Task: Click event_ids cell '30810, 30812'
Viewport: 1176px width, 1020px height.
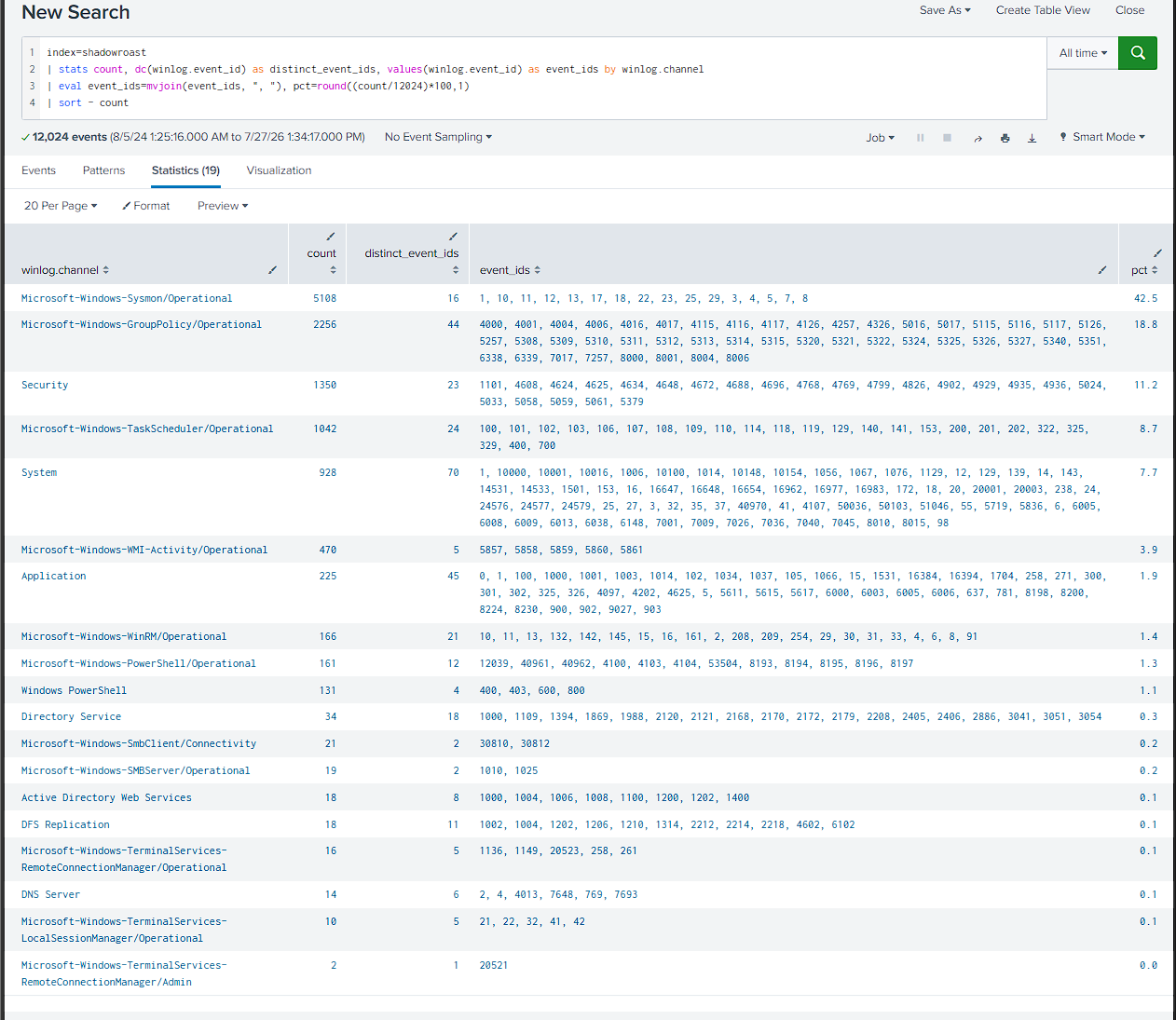Action: click(x=514, y=744)
